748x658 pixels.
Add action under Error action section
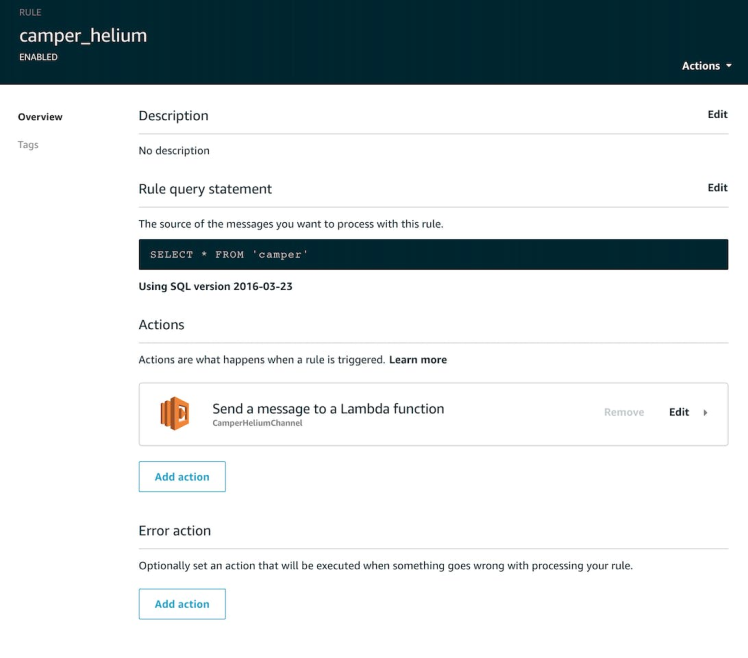(x=182, y=604)
